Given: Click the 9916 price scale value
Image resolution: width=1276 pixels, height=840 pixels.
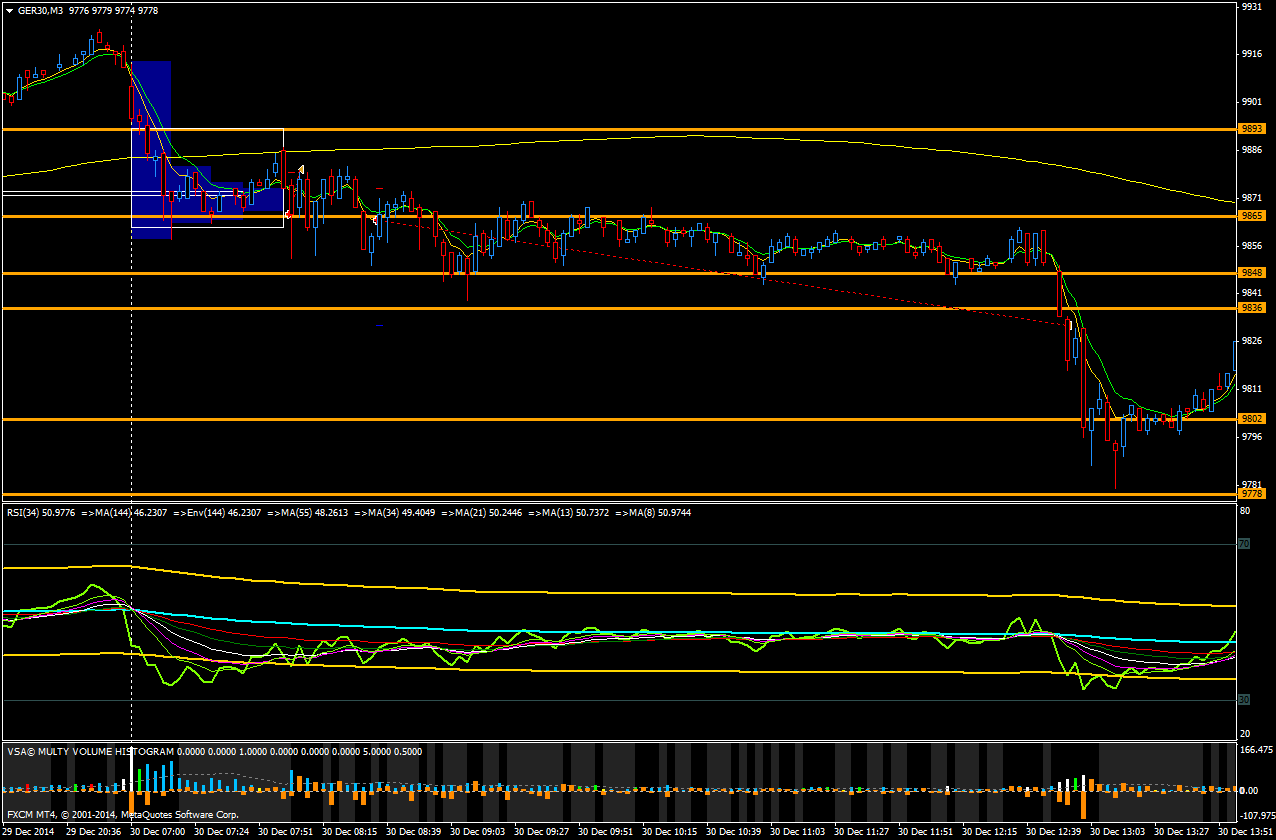Looking at the screenshot, I should (x=1251, y=54).
